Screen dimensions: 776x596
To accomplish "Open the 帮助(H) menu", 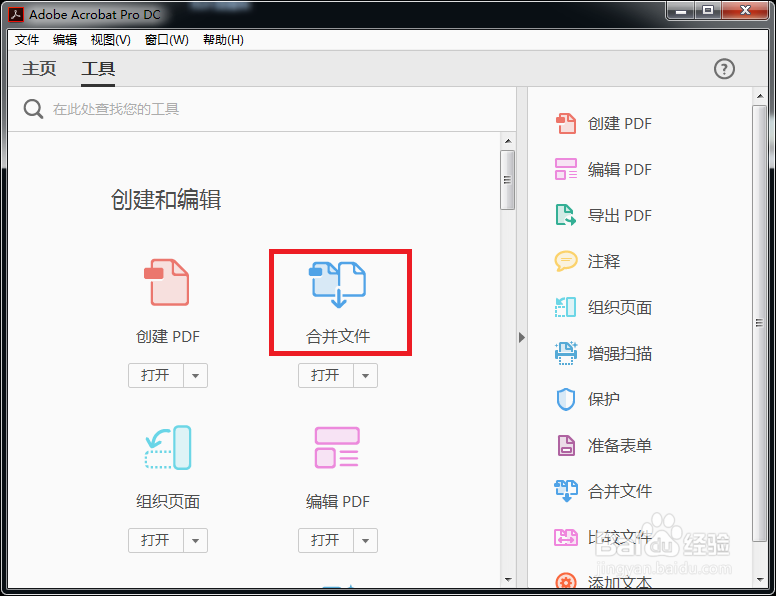I will pyautogui.click(x=223, y=40).
